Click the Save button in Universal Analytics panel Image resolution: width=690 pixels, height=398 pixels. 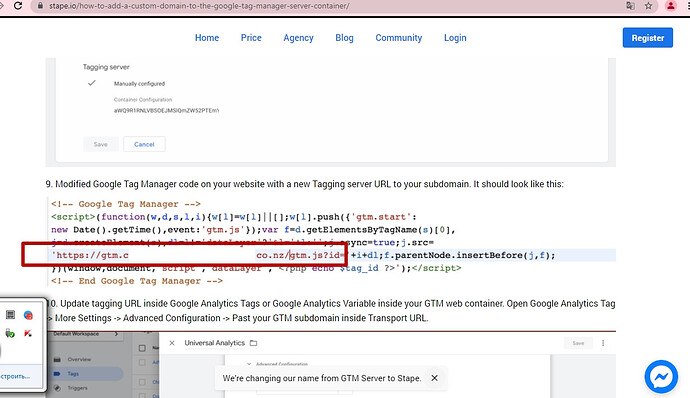[x=578, y=343]
